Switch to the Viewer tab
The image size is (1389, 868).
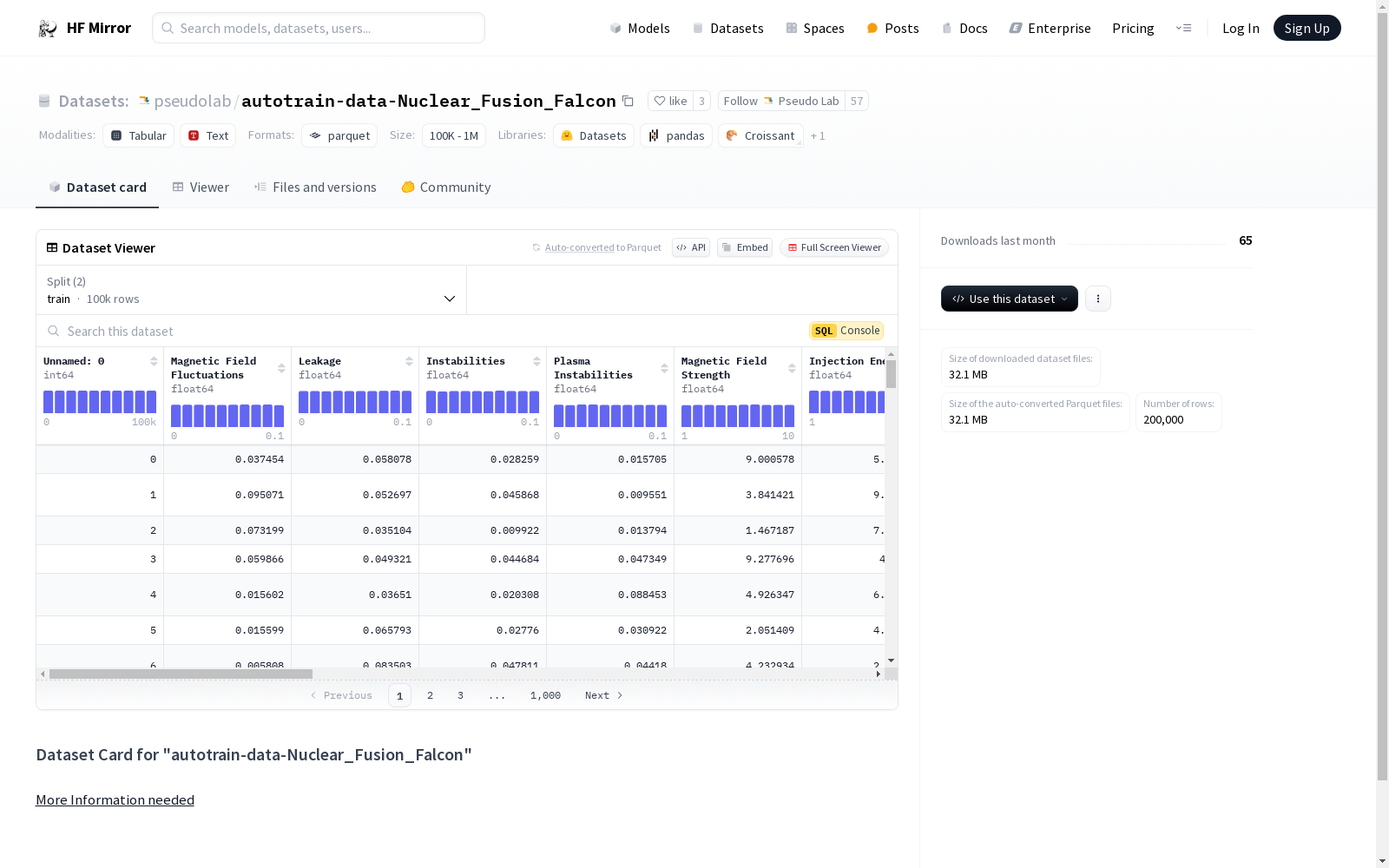tap(201, 187)
